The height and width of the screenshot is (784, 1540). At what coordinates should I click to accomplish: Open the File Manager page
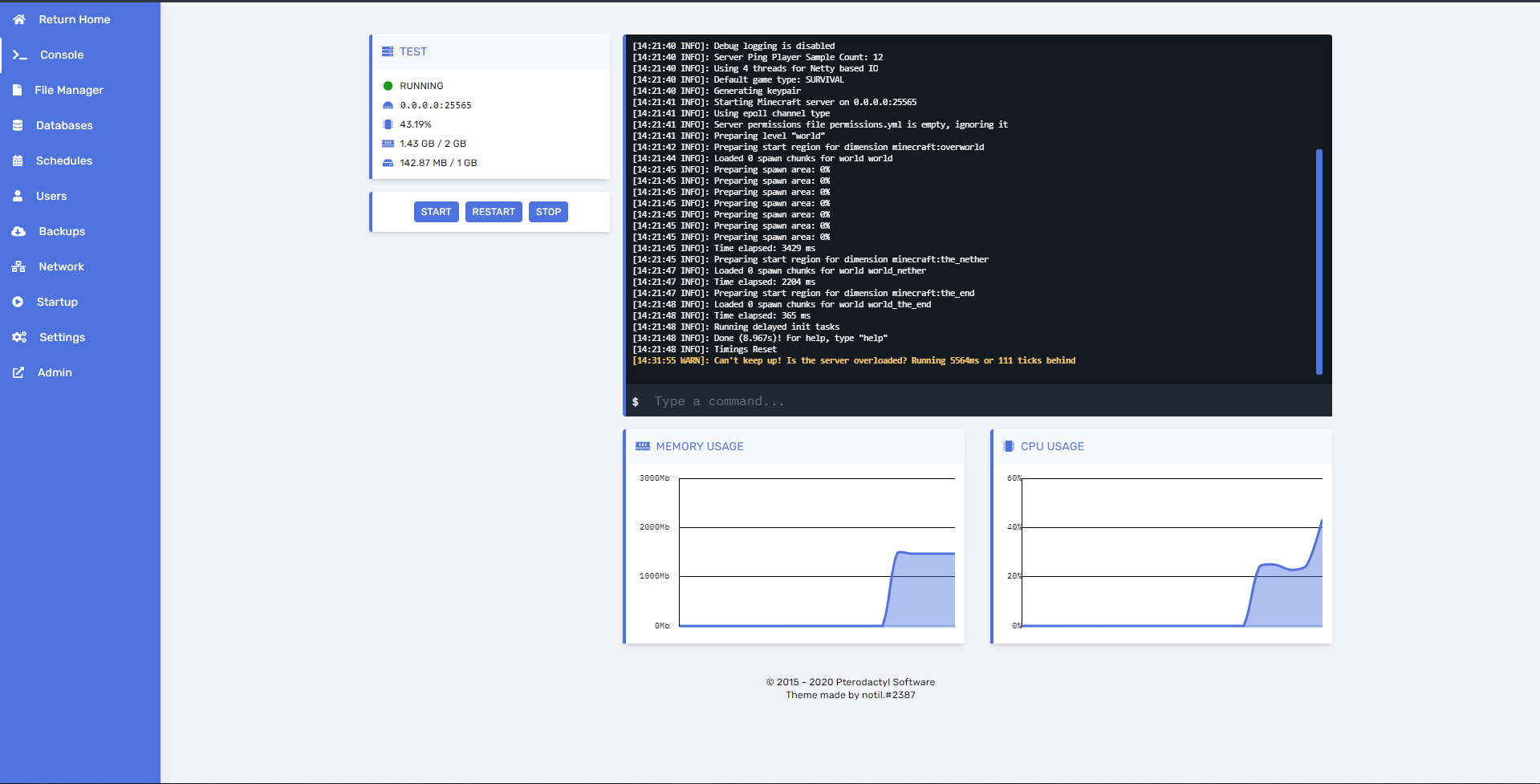69,90
